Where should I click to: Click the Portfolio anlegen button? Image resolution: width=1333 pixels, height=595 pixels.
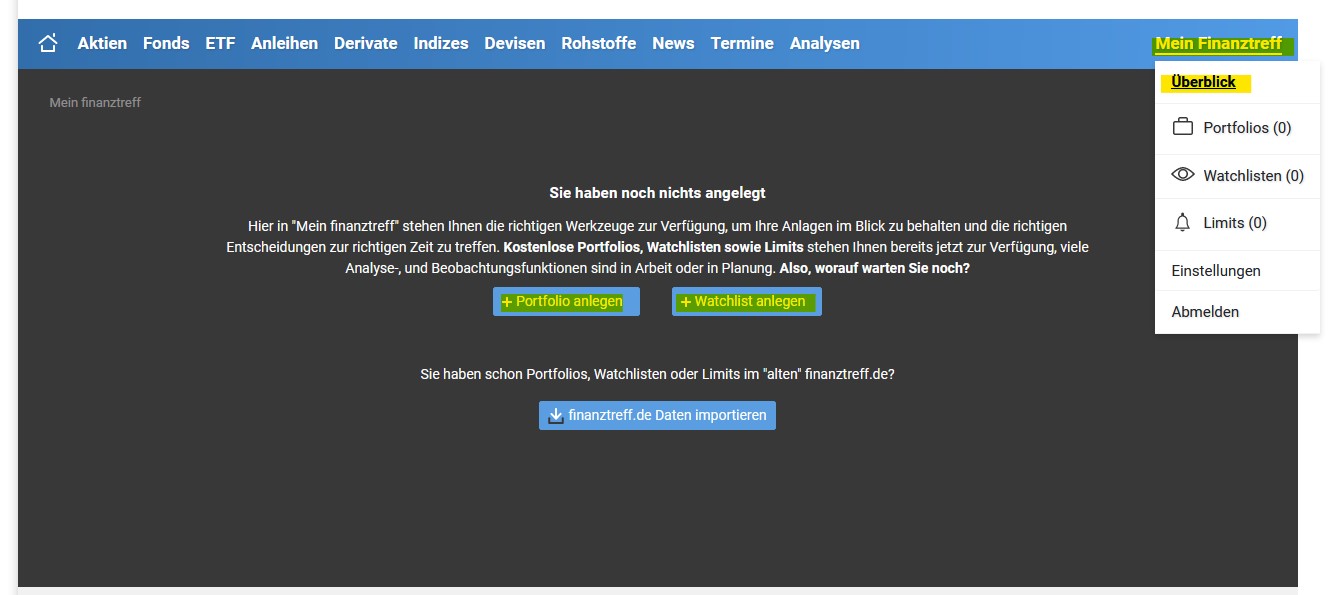point(566,301)
